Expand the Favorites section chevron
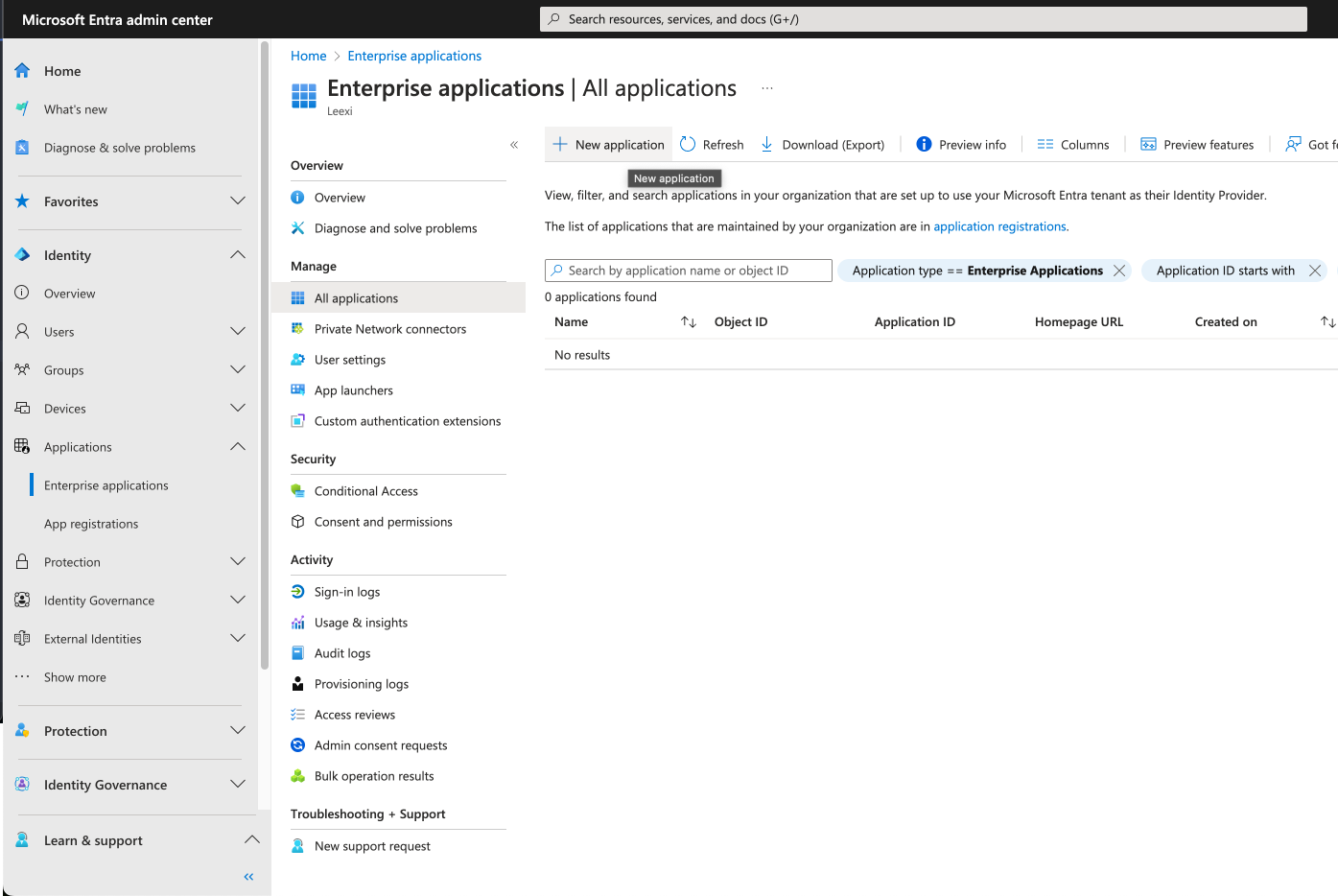 tap(238, 200)
